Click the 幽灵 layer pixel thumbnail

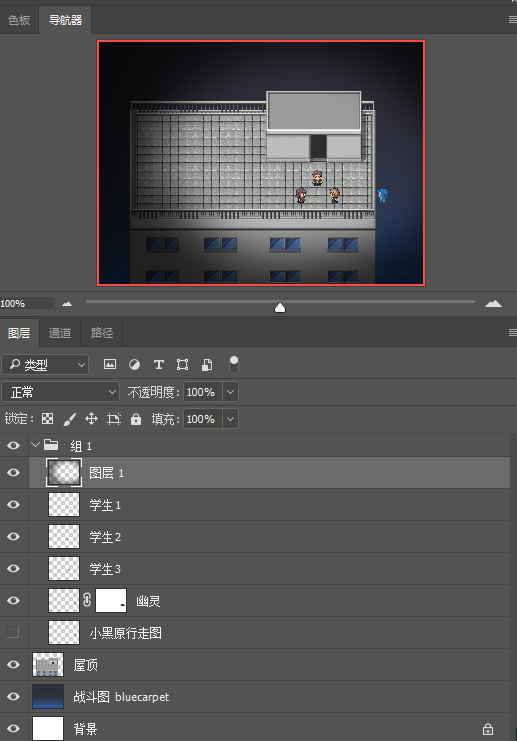pyautogui.click(x=64, y=600)
